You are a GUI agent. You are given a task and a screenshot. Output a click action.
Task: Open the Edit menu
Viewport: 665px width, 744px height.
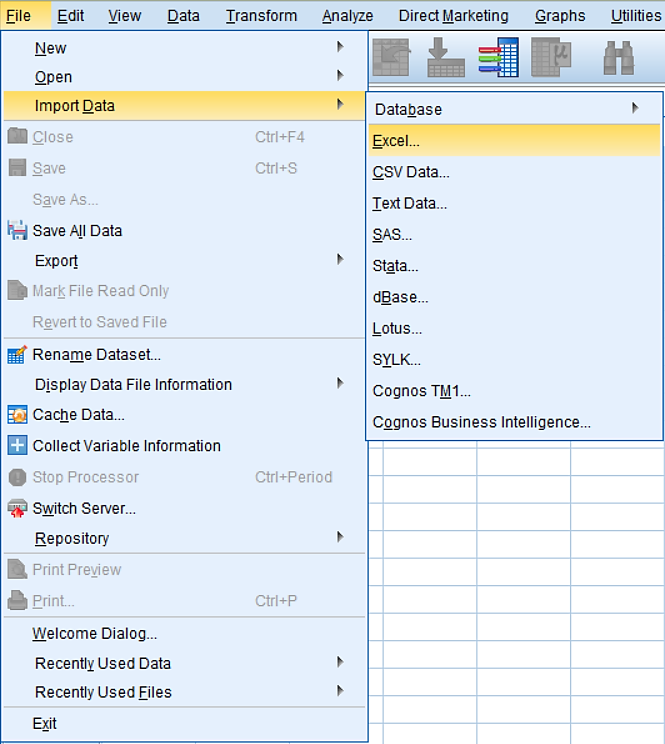(x=71, y=16)
